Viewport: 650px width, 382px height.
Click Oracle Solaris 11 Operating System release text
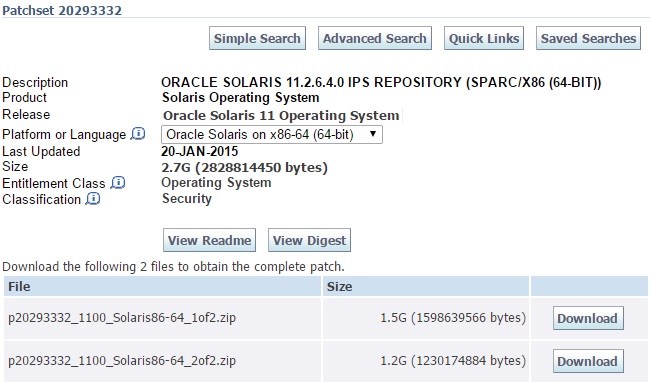click(x=281, y=115)
